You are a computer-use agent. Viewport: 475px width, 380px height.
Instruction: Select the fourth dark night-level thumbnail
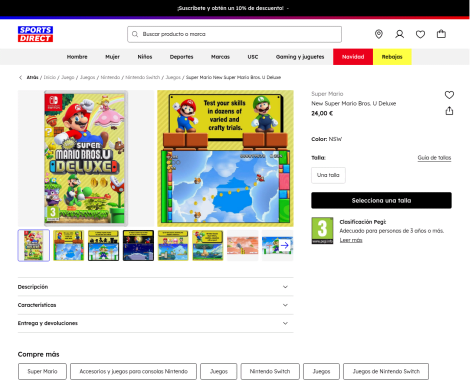[x=138, y=245]
